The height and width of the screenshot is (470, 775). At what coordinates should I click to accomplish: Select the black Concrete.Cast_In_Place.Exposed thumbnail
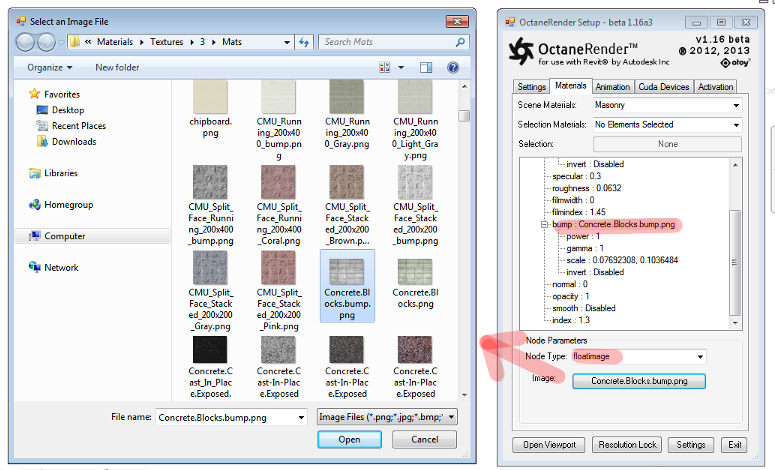pos(211,349)
